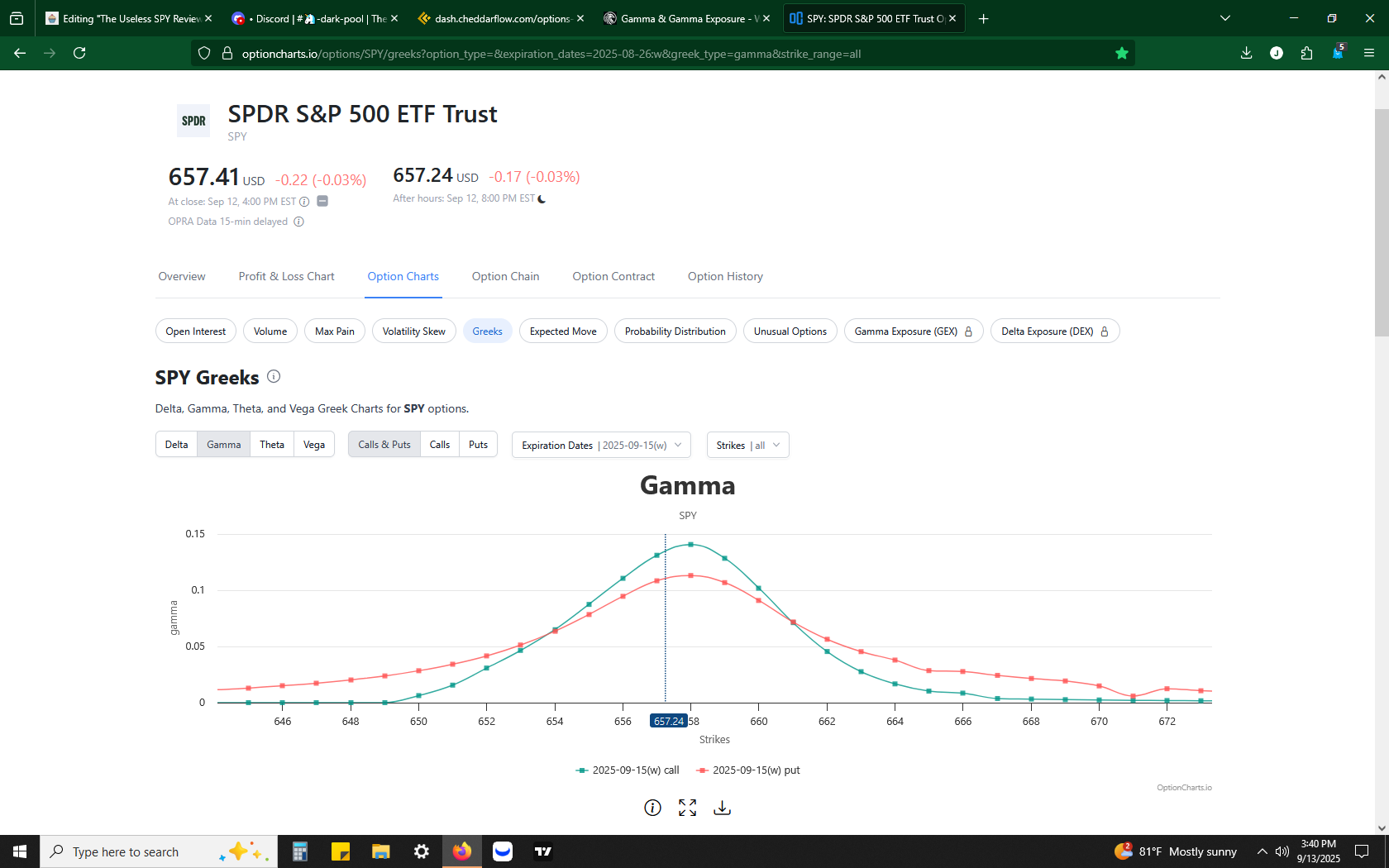Click site security lock icon
This screenshot has width=1389, height=868.
[x=227, y=54]
